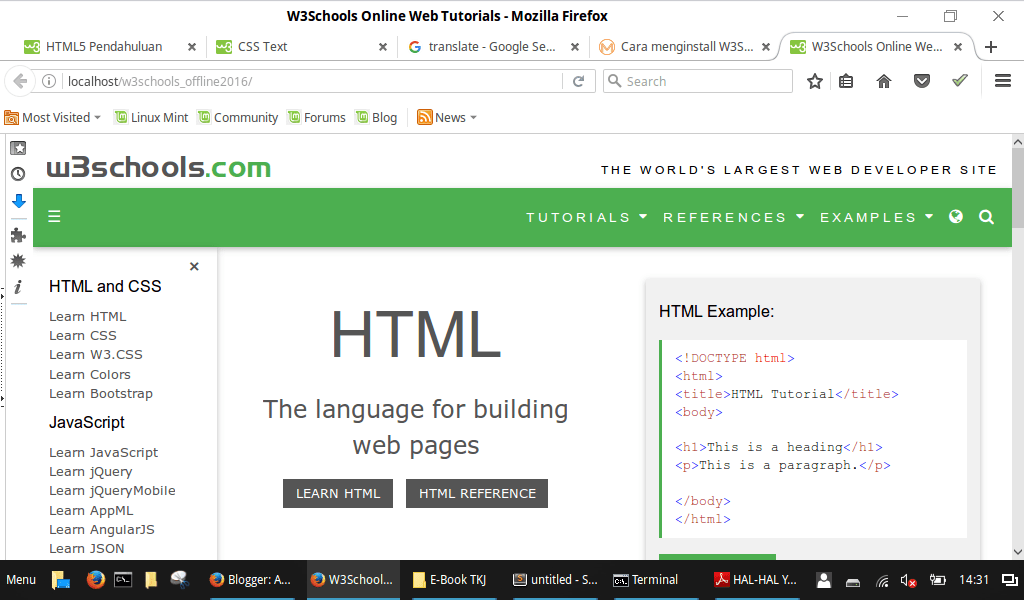Click the Pocket save icon
This screenshot has width=1024, height=600.
(921, 81)
